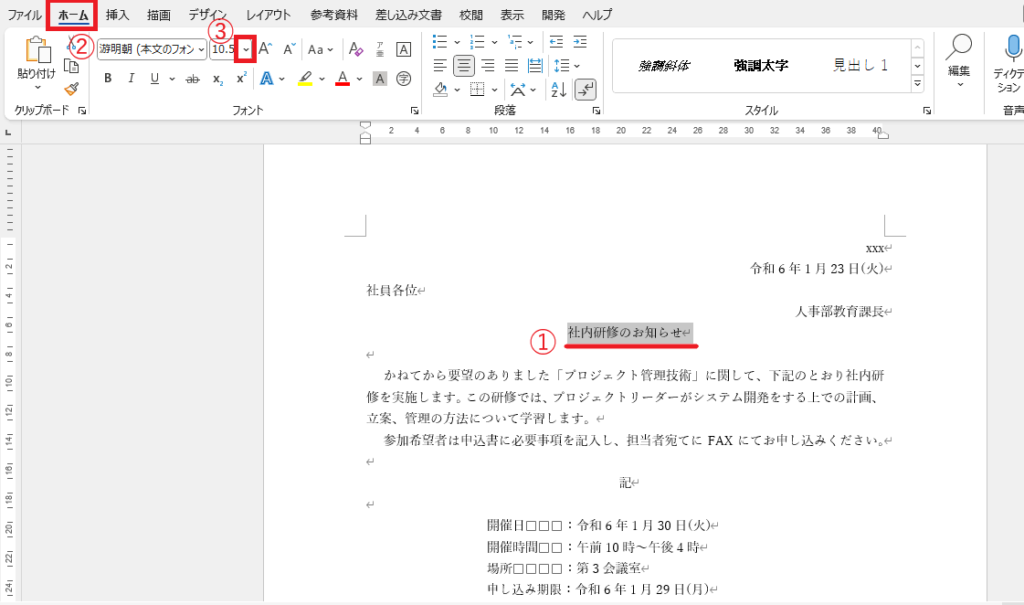The width and height of the screenshot is (1024, 605).
Task: Open the underline style dropdown arrow
Action: (x=172, y=79)
